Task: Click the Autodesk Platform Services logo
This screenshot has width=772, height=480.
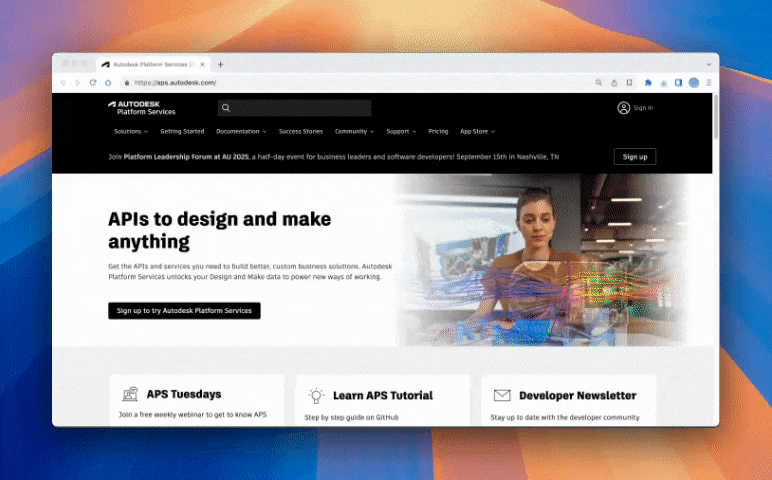Action: tap(141, 108)
